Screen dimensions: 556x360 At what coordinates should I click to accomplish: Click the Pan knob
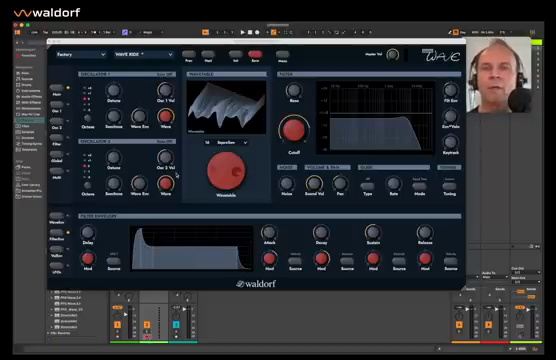[x=340, y=183]
